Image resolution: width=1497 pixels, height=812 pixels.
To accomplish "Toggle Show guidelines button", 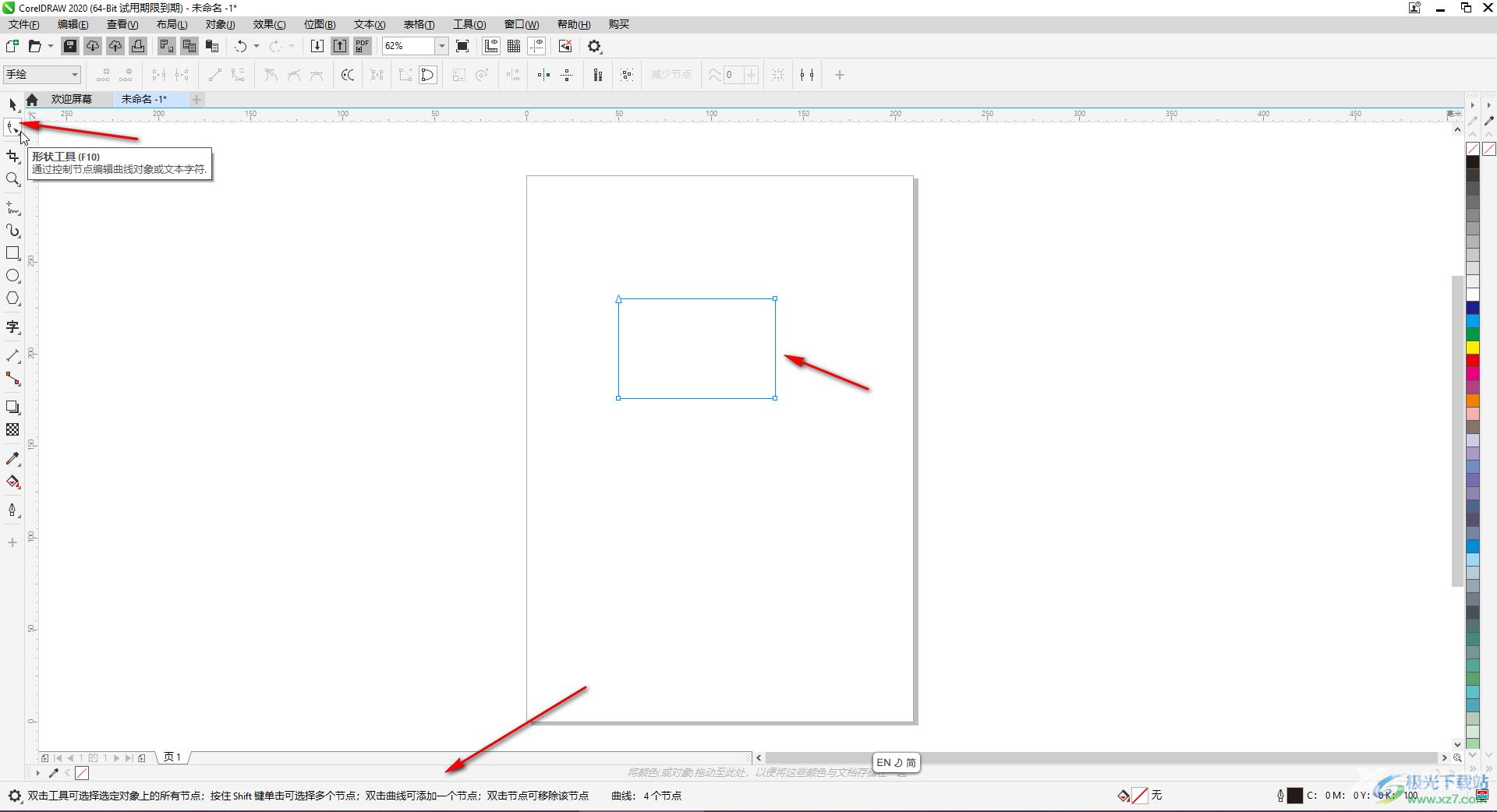I will [x=537, y=46].
